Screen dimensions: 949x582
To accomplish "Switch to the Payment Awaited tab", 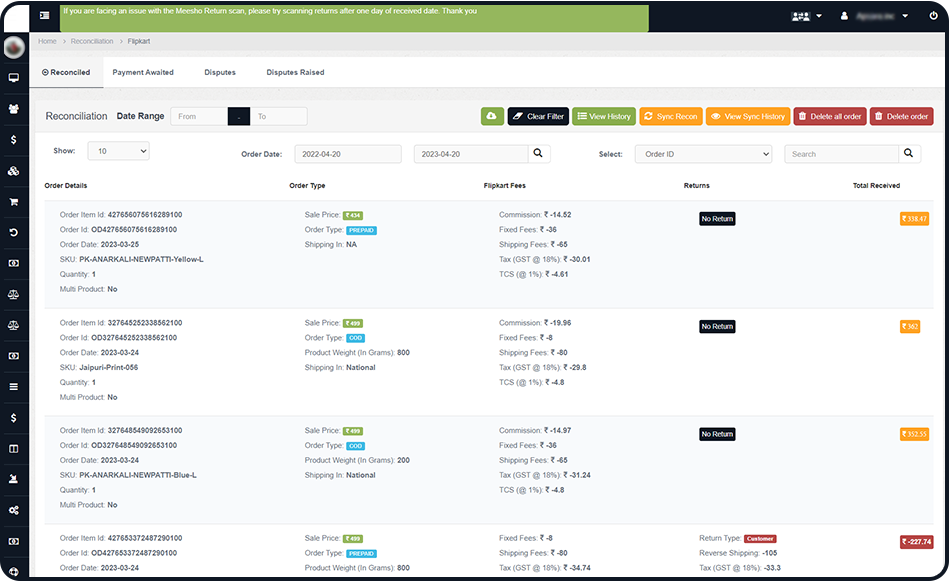I will click(143, 73).
